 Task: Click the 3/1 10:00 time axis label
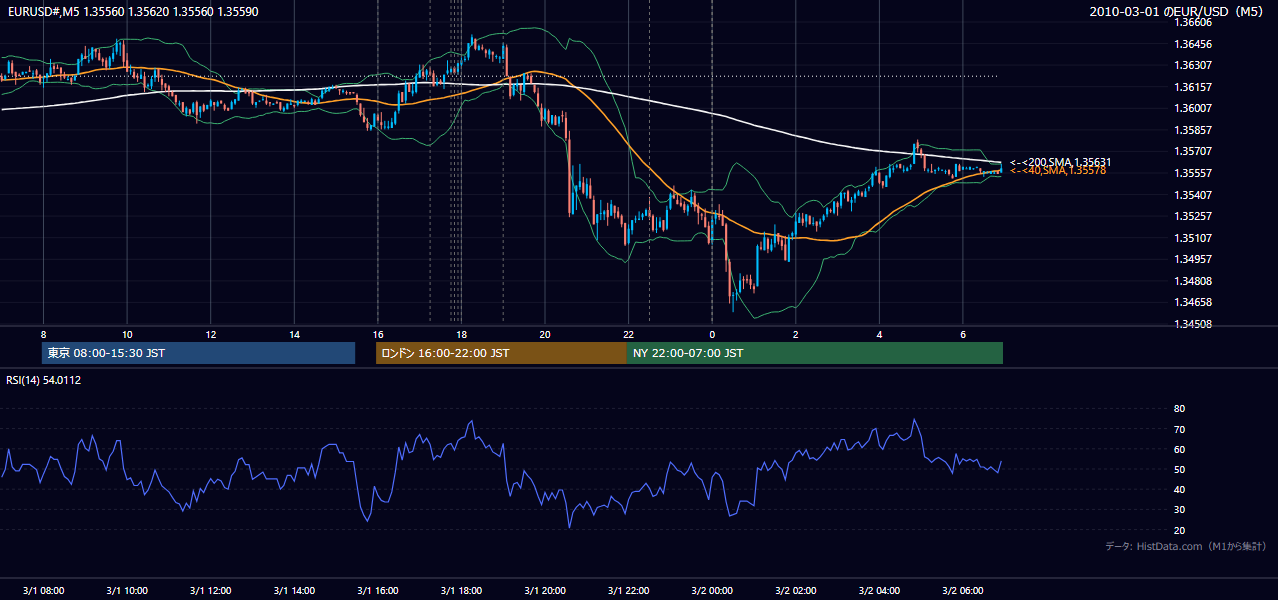click(127, 591)
